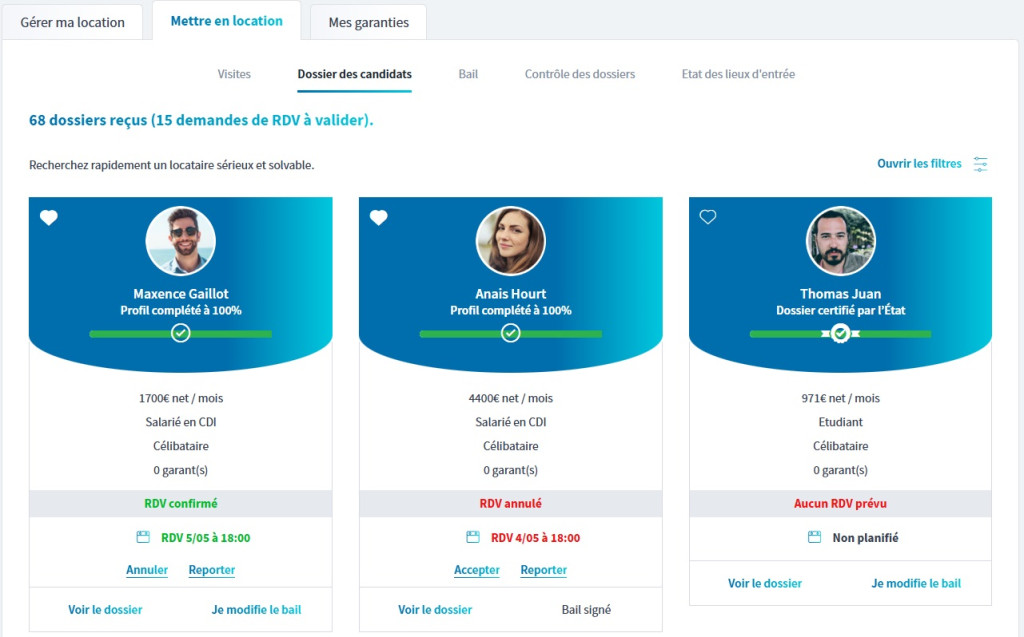Click Maxence Gaillot's profile checkmark badge
This screenshot has width=1024, height=637.
pos(180,333)
